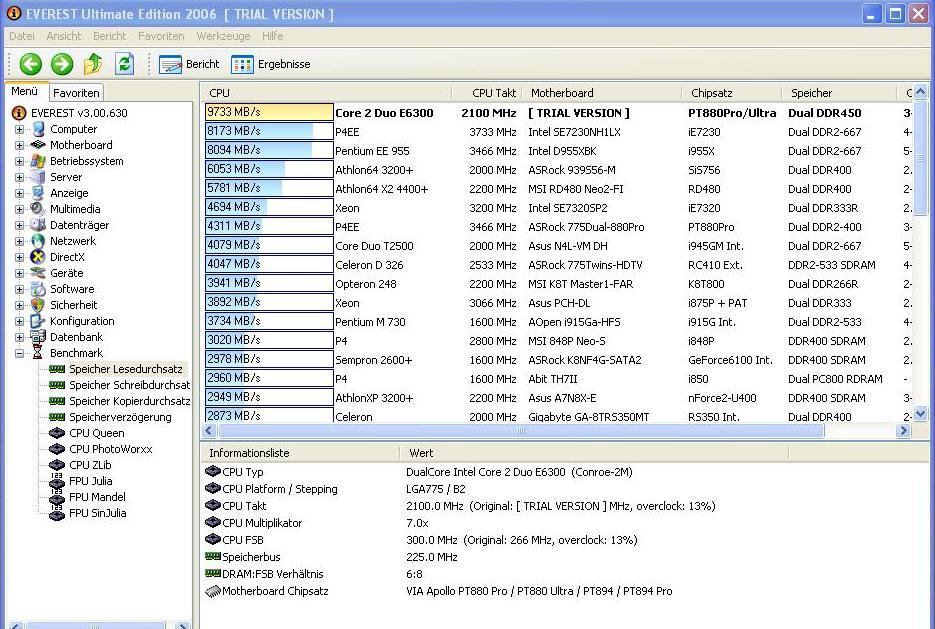
Task: Sort by the CPU Takt column header
Action: click(x=487, y=93)
